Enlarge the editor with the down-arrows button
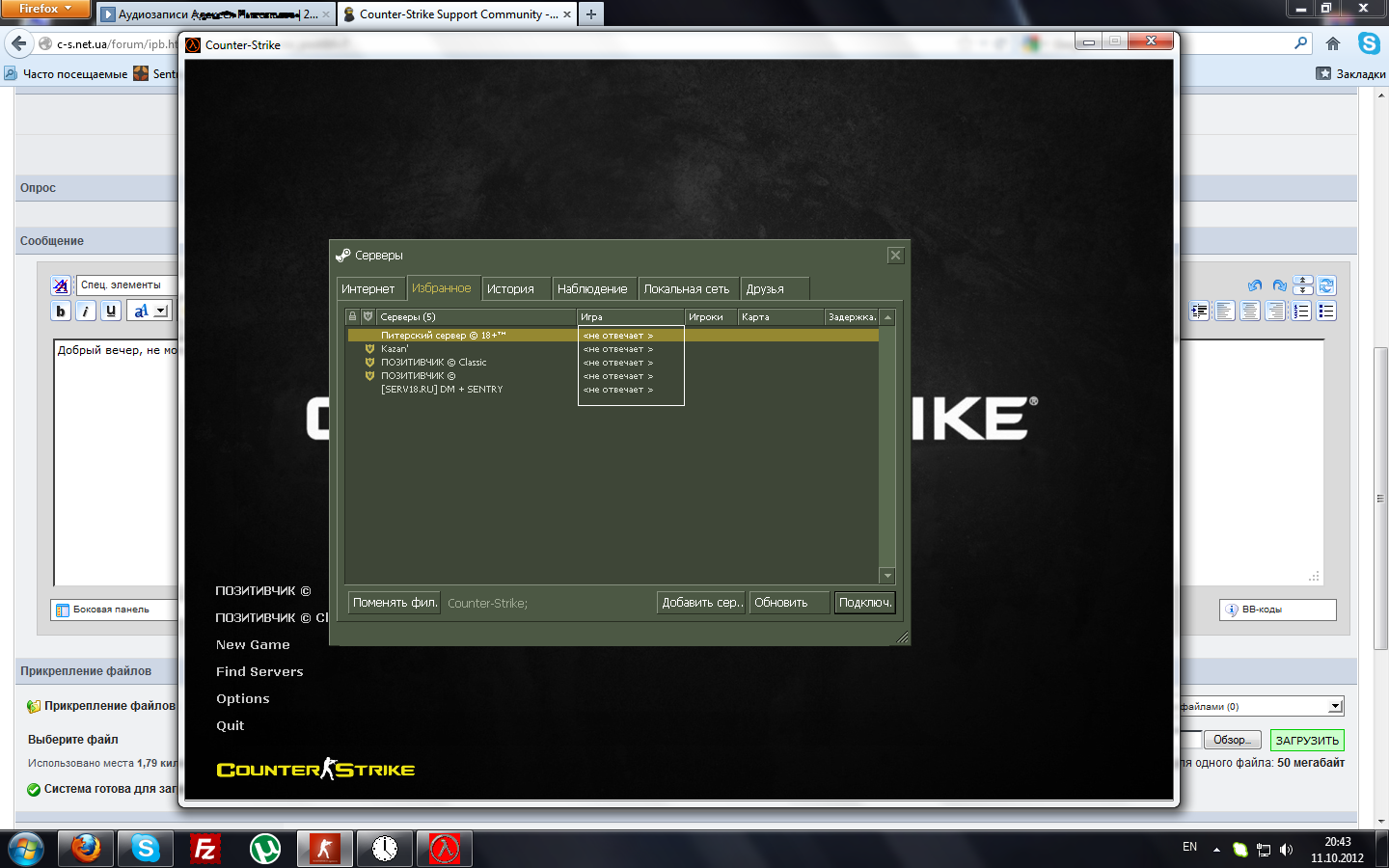 pyautogui.click(x=1303, y=290)
